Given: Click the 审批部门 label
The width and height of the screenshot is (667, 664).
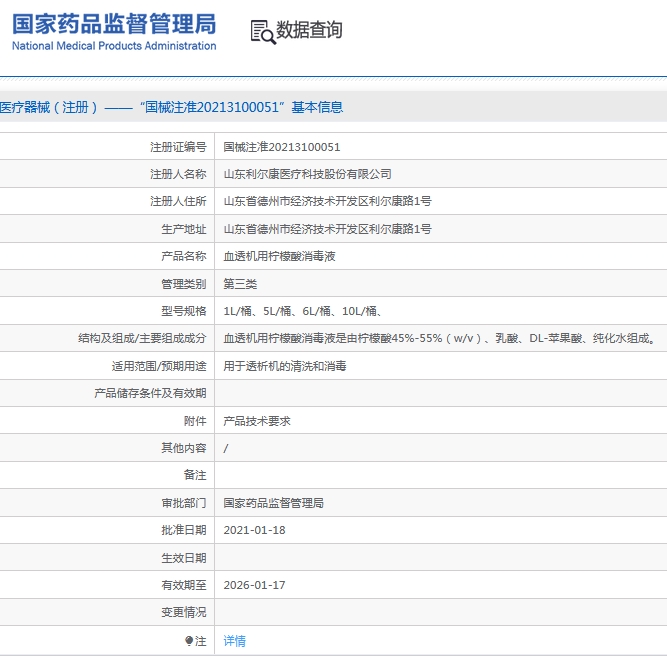Looking at the screenshot, I should pyautogui.click(x=184, y=503).
